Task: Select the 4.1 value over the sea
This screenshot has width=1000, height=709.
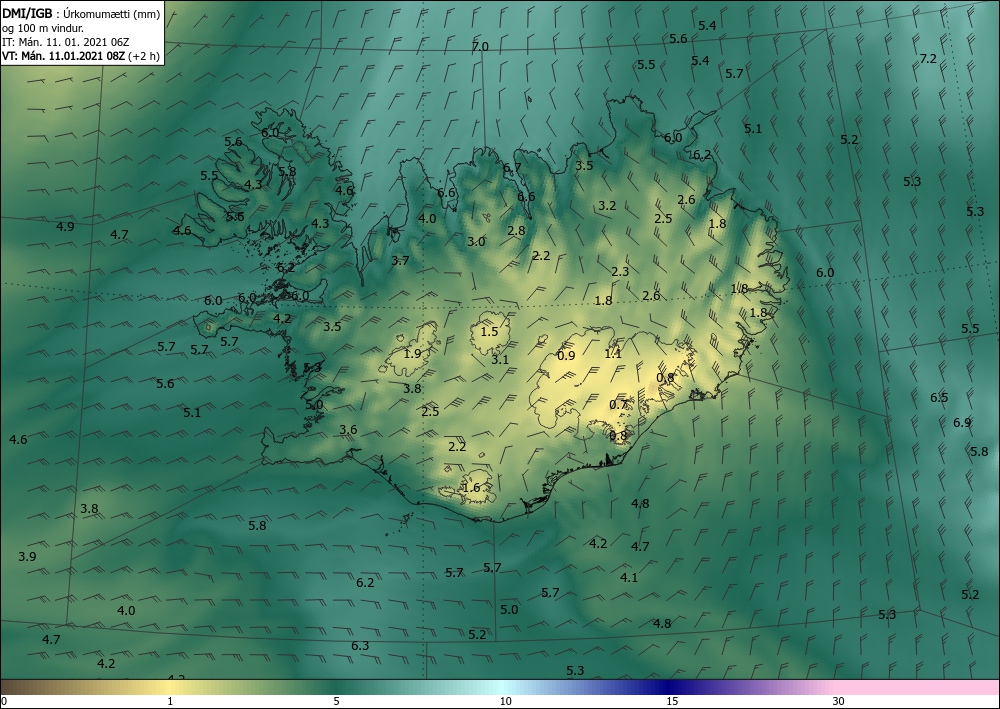Action: [629, 578]
